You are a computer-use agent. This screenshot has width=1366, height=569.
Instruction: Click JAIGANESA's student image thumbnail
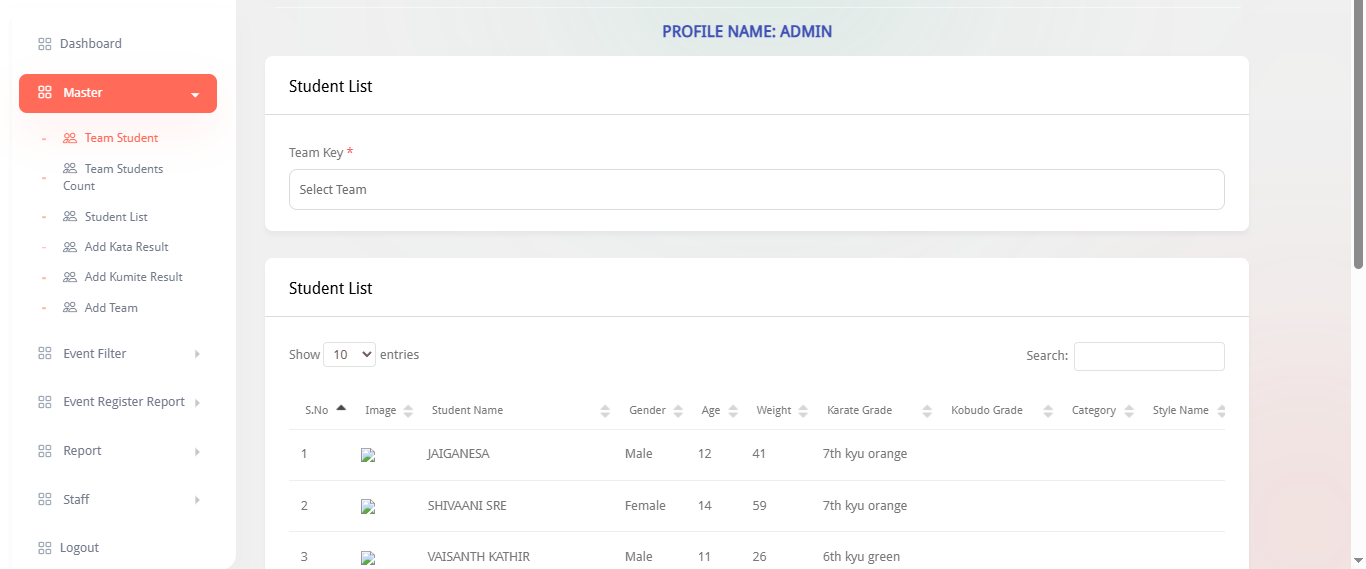pyautogui.click(x=368, y=455)
